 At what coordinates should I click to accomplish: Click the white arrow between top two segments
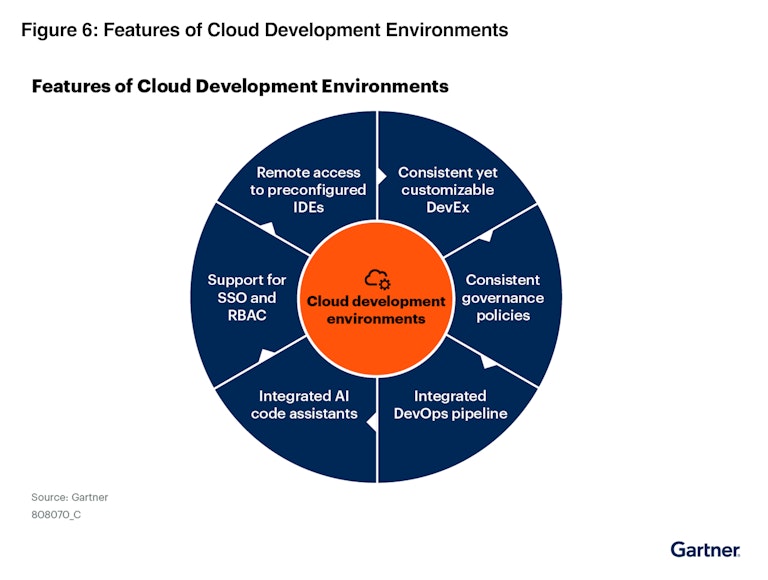click(x=382, y=175)
